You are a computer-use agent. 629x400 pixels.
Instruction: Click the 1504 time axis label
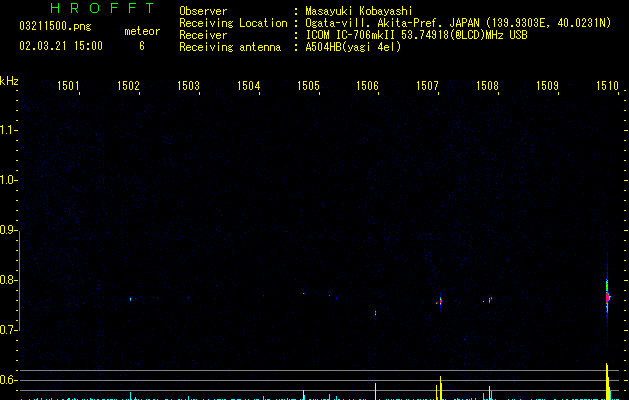[x=248, y=86]
